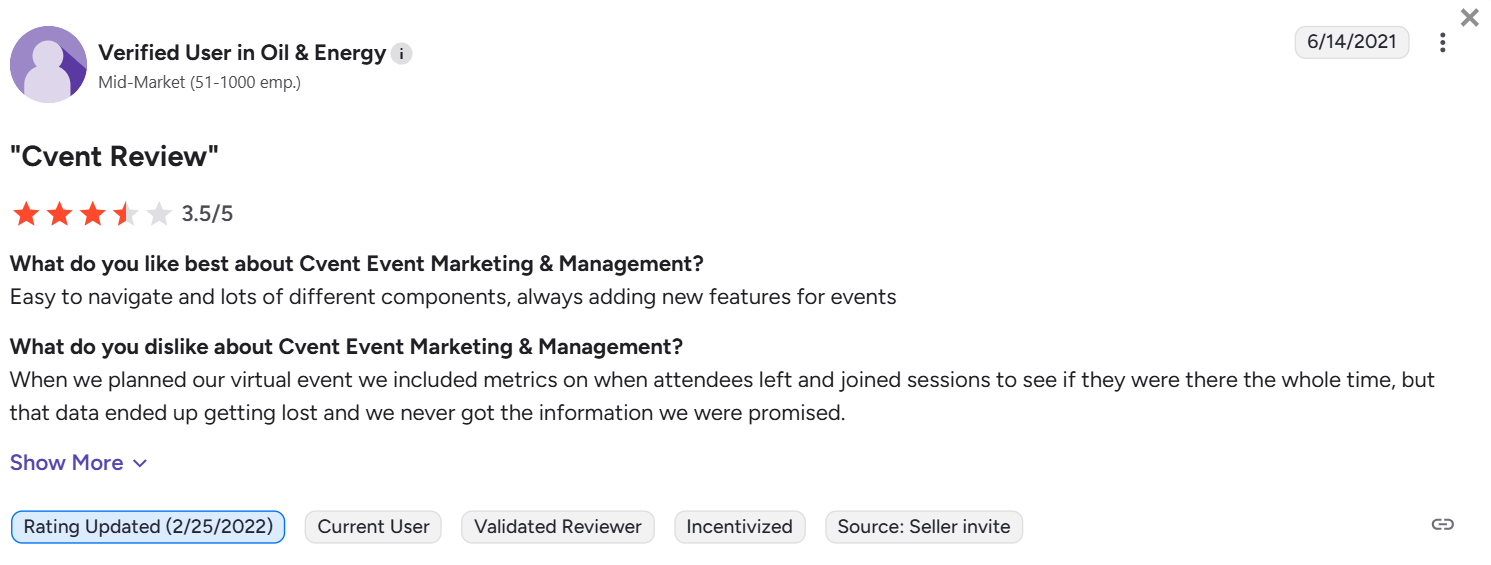Image resolution: width=1491 pixels, height=565 pixels.
Task: Click the first red rating star
Action: [26, 214]
